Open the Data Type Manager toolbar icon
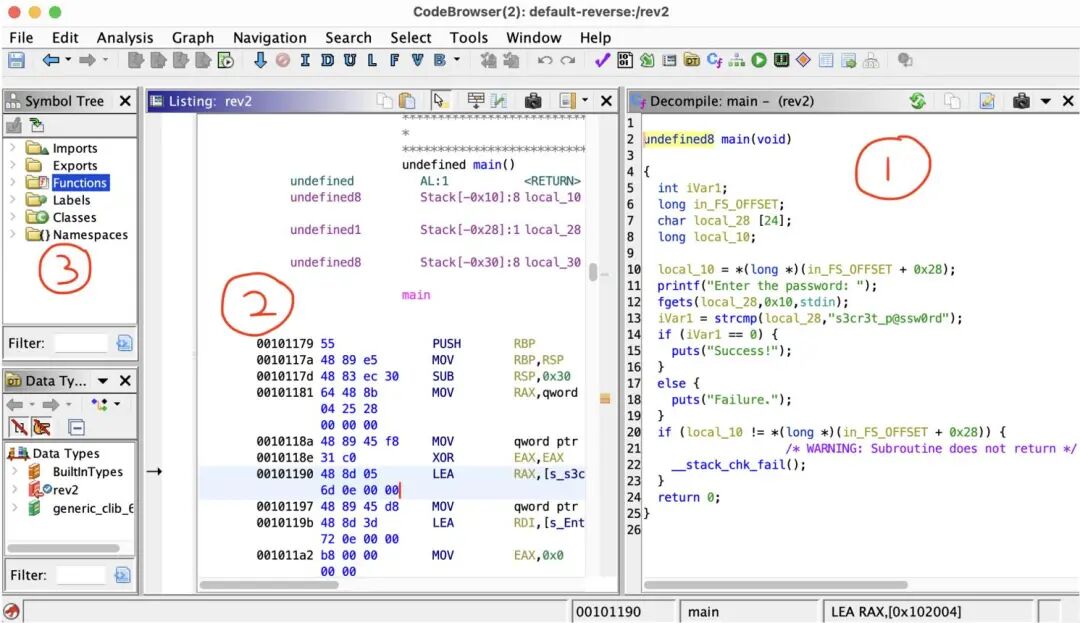This screenshot has height=623, width=1080. coord(692,61)
